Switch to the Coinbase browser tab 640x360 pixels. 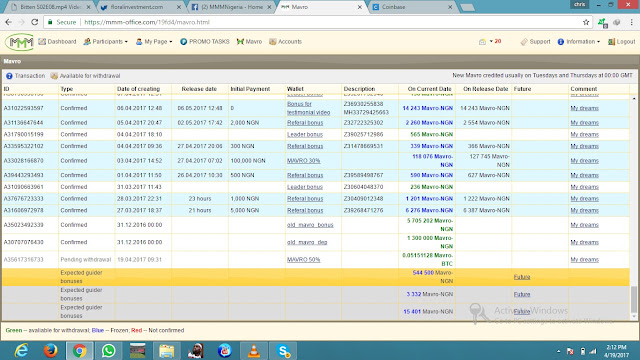(412, 7)
